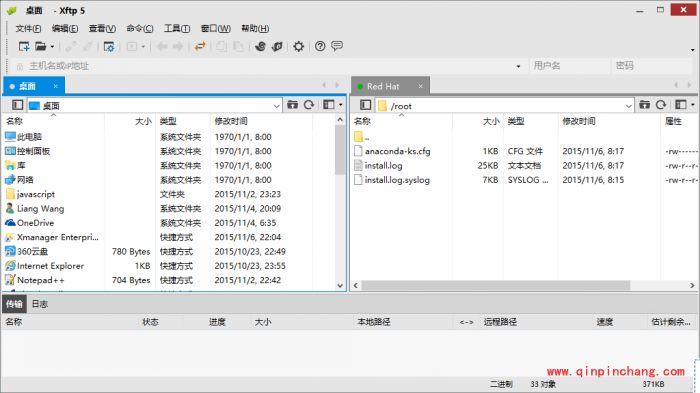Close the 桌面 tab

pyautogui.click(x=55, y=86)
